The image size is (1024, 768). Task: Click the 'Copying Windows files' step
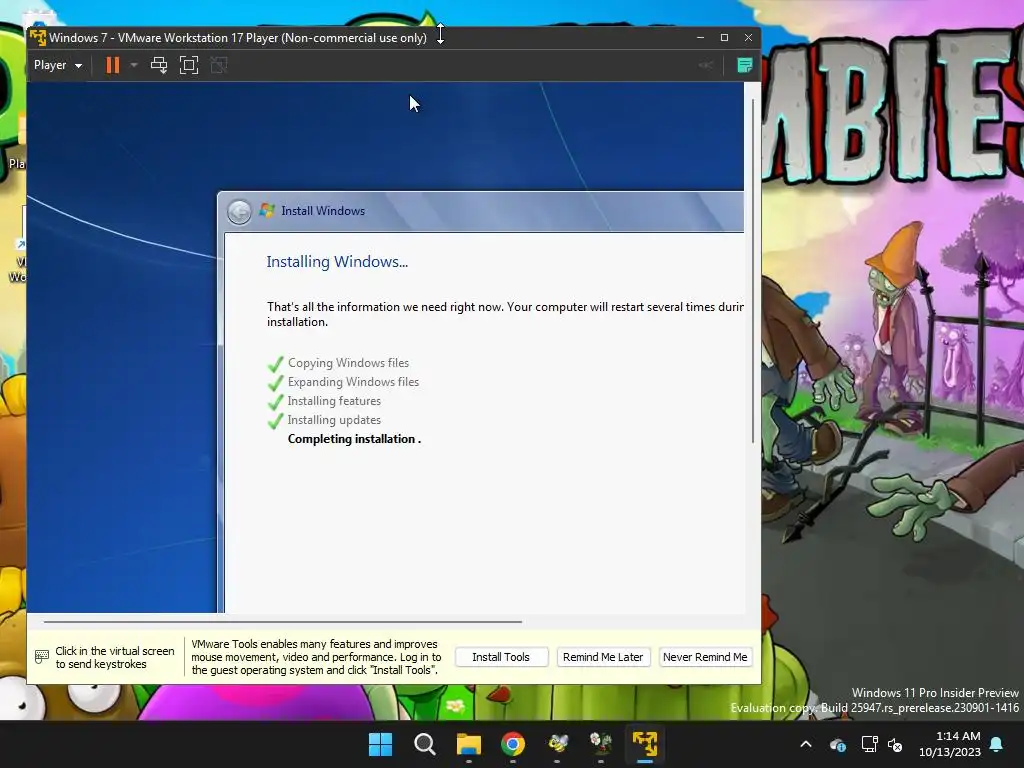(x=348, y=362)
